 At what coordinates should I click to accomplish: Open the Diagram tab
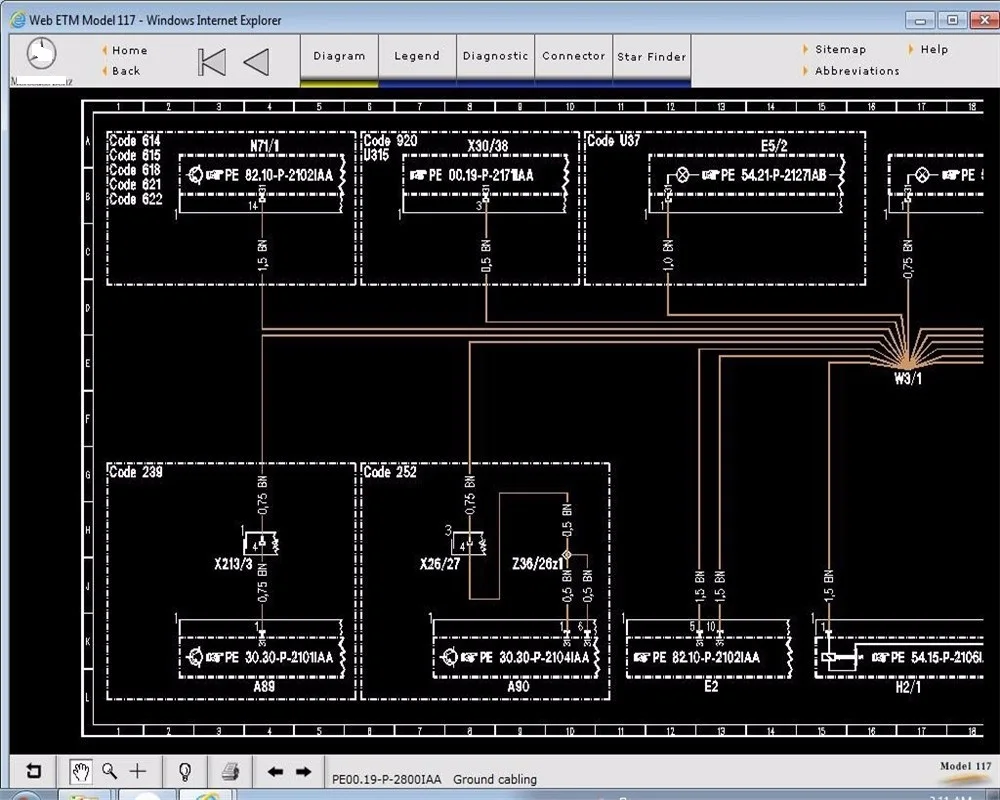pos(339,56)
